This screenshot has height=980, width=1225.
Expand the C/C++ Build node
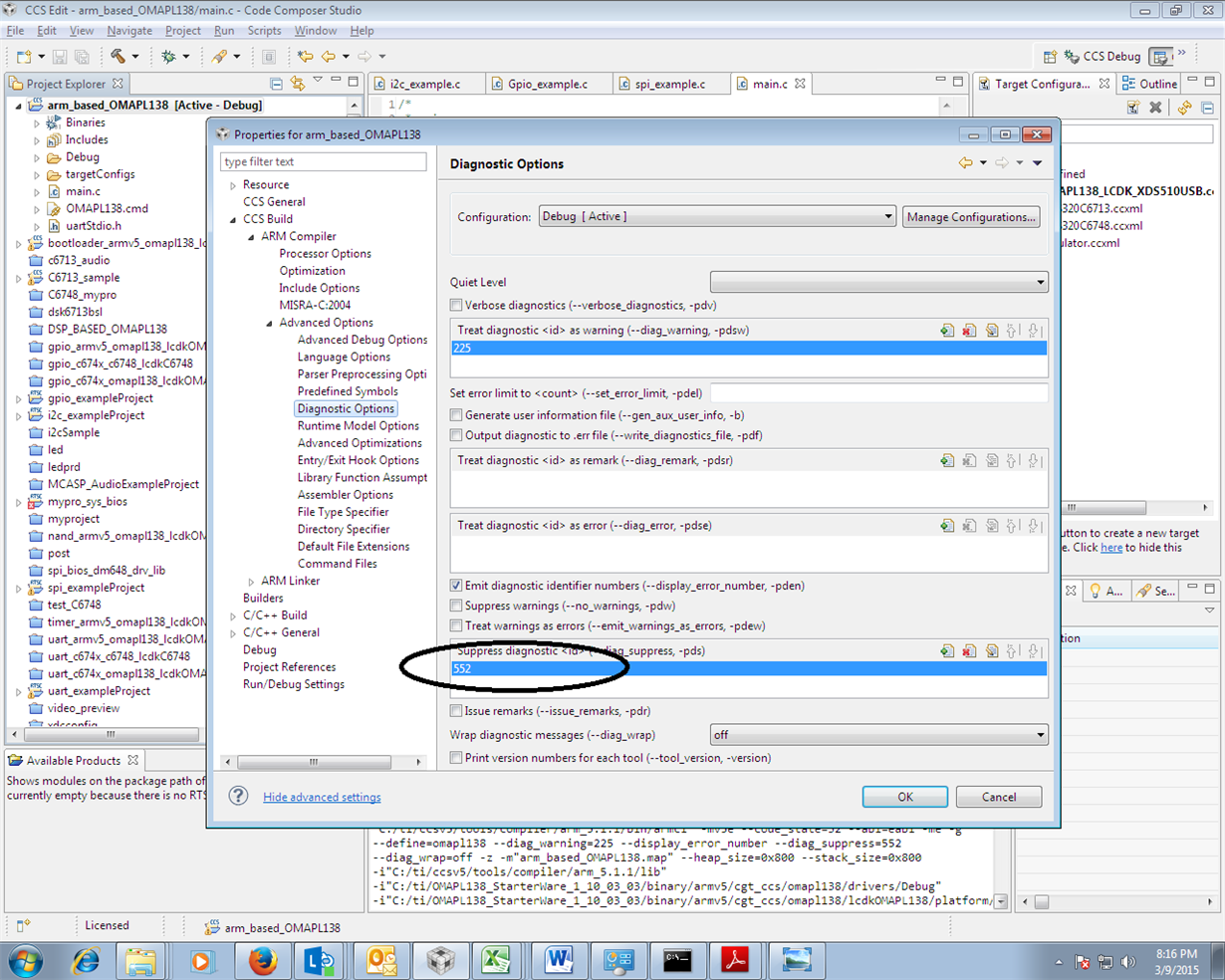(233, 615)
